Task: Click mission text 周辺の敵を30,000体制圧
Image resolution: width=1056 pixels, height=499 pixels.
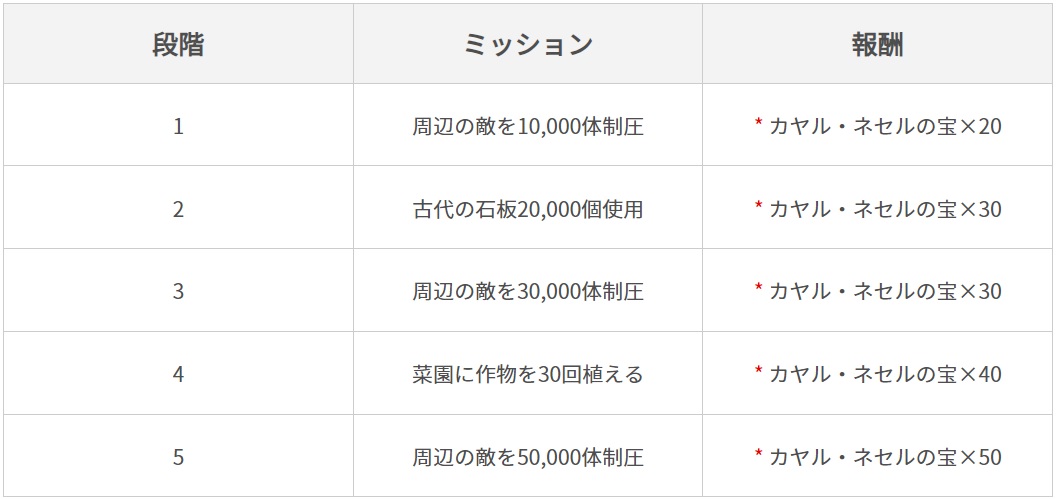Action: 527,292
